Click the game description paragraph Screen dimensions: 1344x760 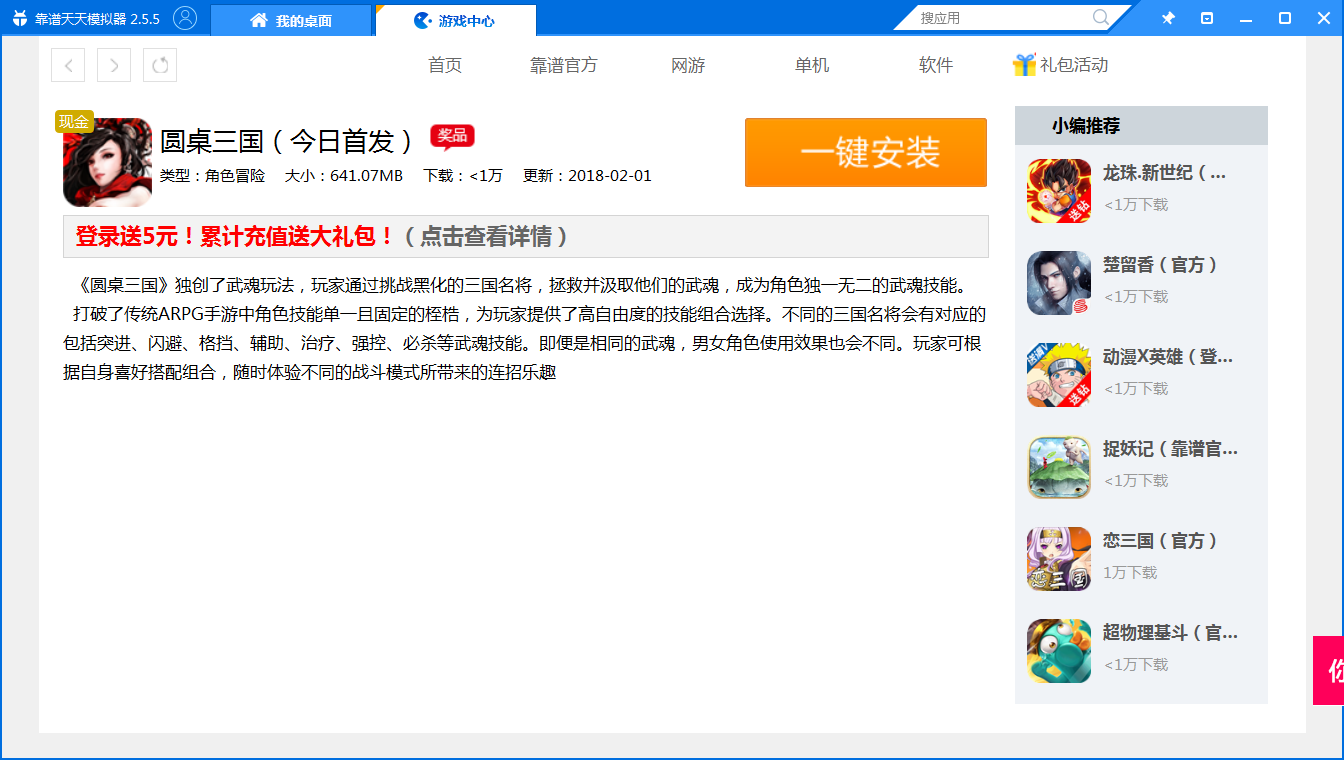click(525, 329)
